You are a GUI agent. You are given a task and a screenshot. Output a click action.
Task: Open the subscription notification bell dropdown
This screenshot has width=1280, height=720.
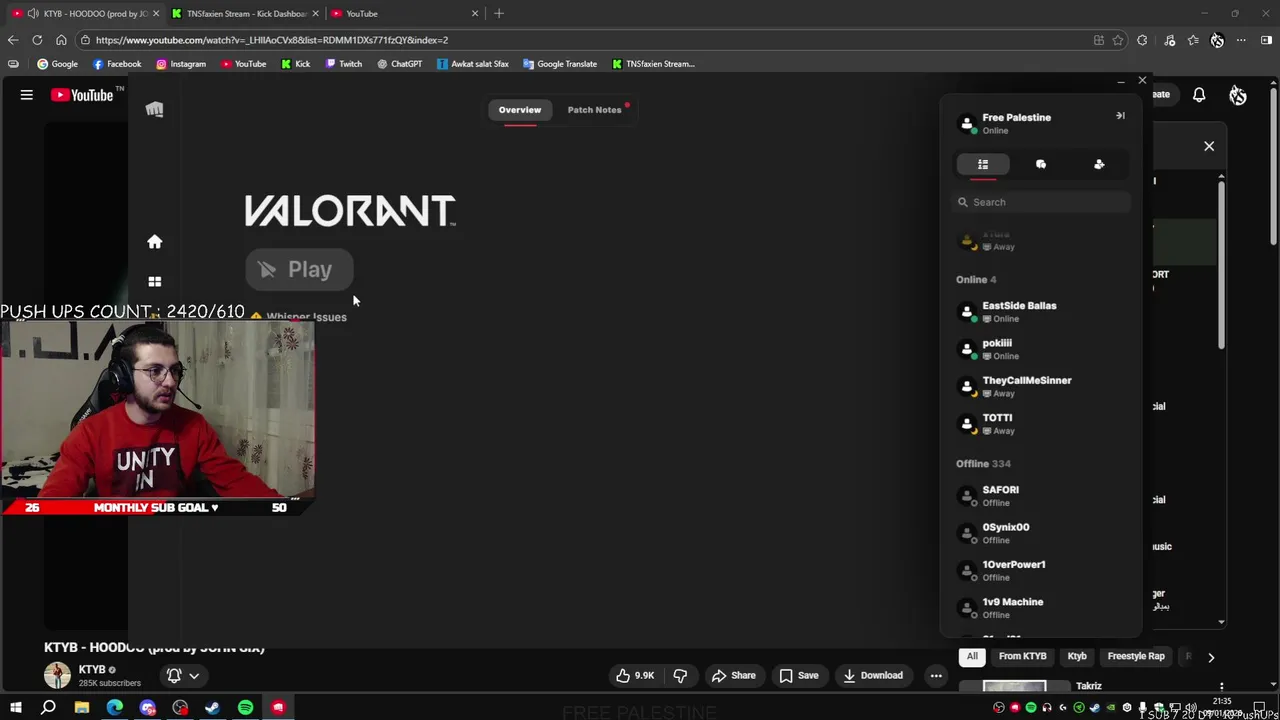click(x=183, y=676)
